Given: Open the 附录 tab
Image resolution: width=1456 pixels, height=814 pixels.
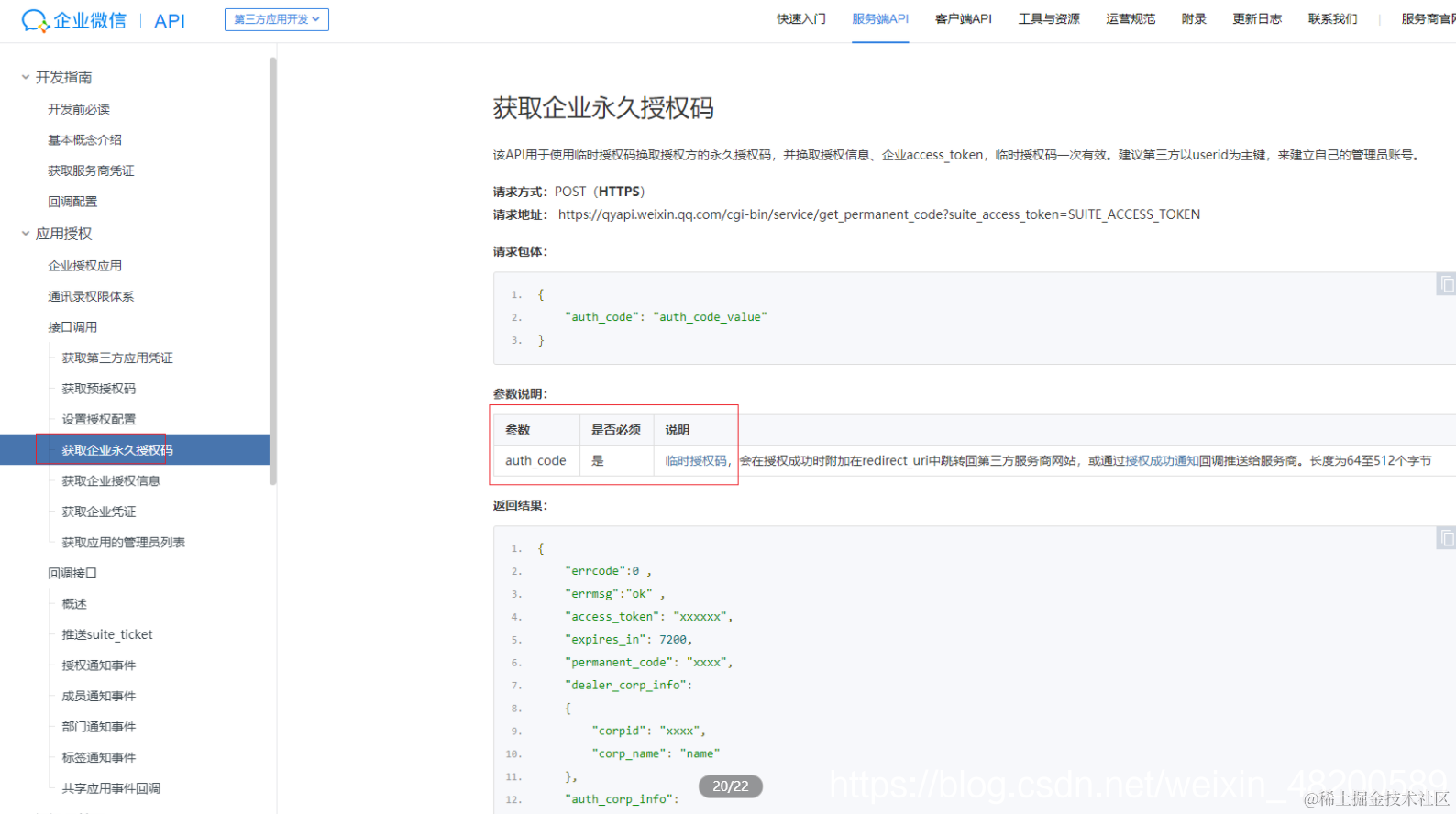Looking at the screenshot, I should click(x=1194, y=19).
